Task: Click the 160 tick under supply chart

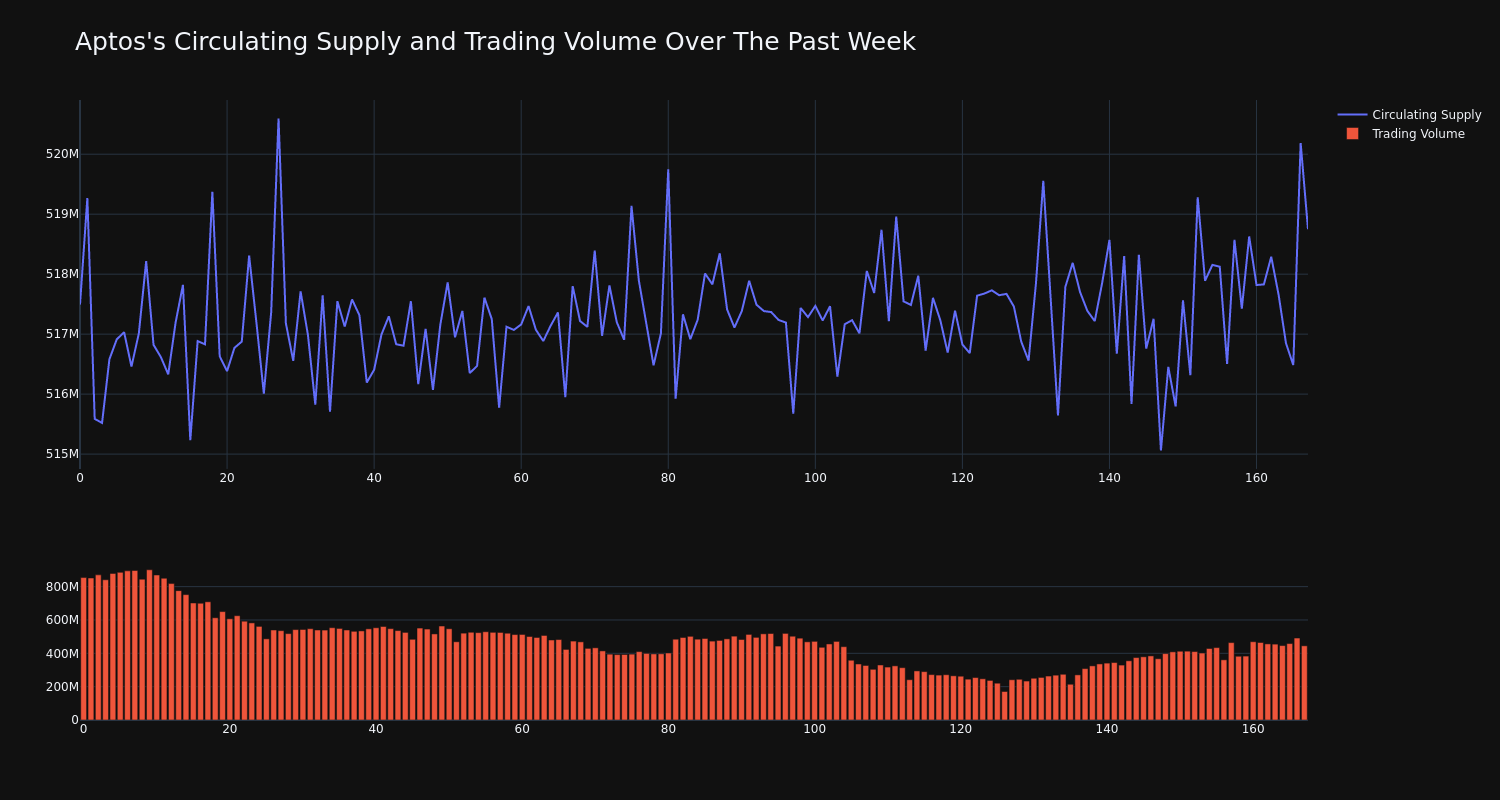Action: tap(1256, 478)
